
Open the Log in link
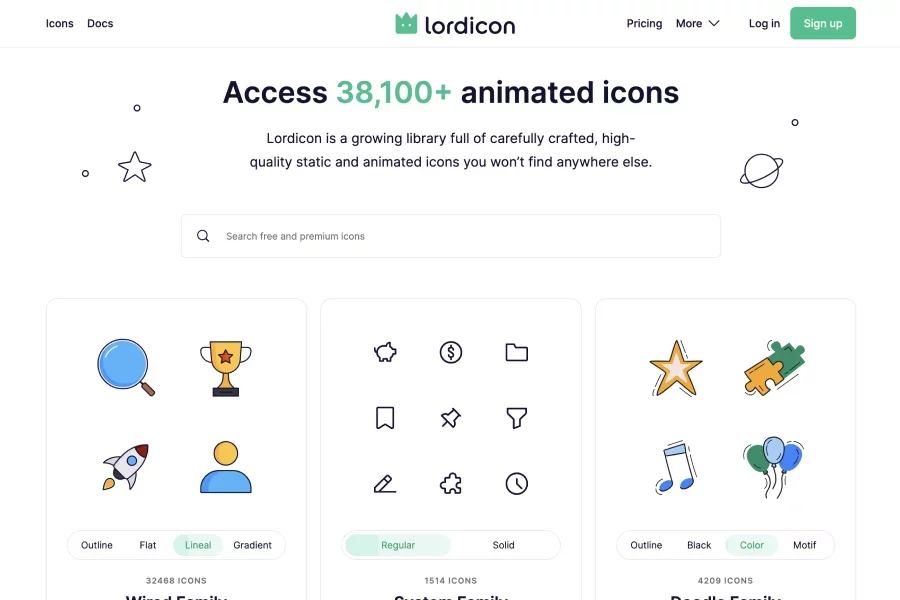(x=764, y=24)
